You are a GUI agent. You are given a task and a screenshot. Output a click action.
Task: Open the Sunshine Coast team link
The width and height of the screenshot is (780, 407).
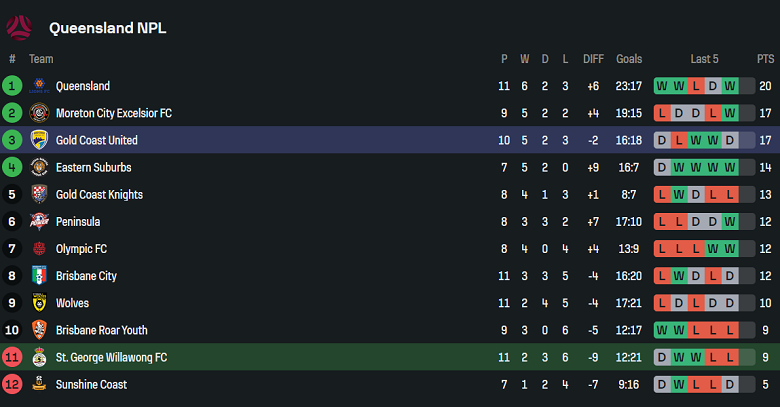pyautogui.click(x=91, y=384)
